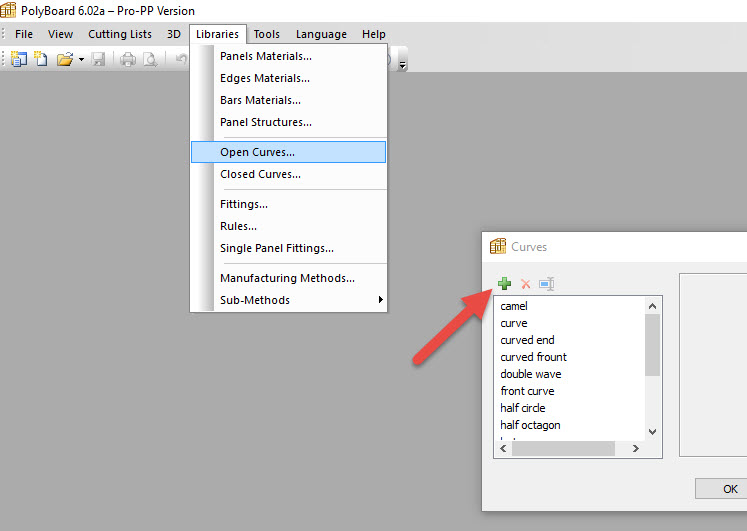
Task: Select Panel Structures menu entry
Action: [x=289, y=122]
